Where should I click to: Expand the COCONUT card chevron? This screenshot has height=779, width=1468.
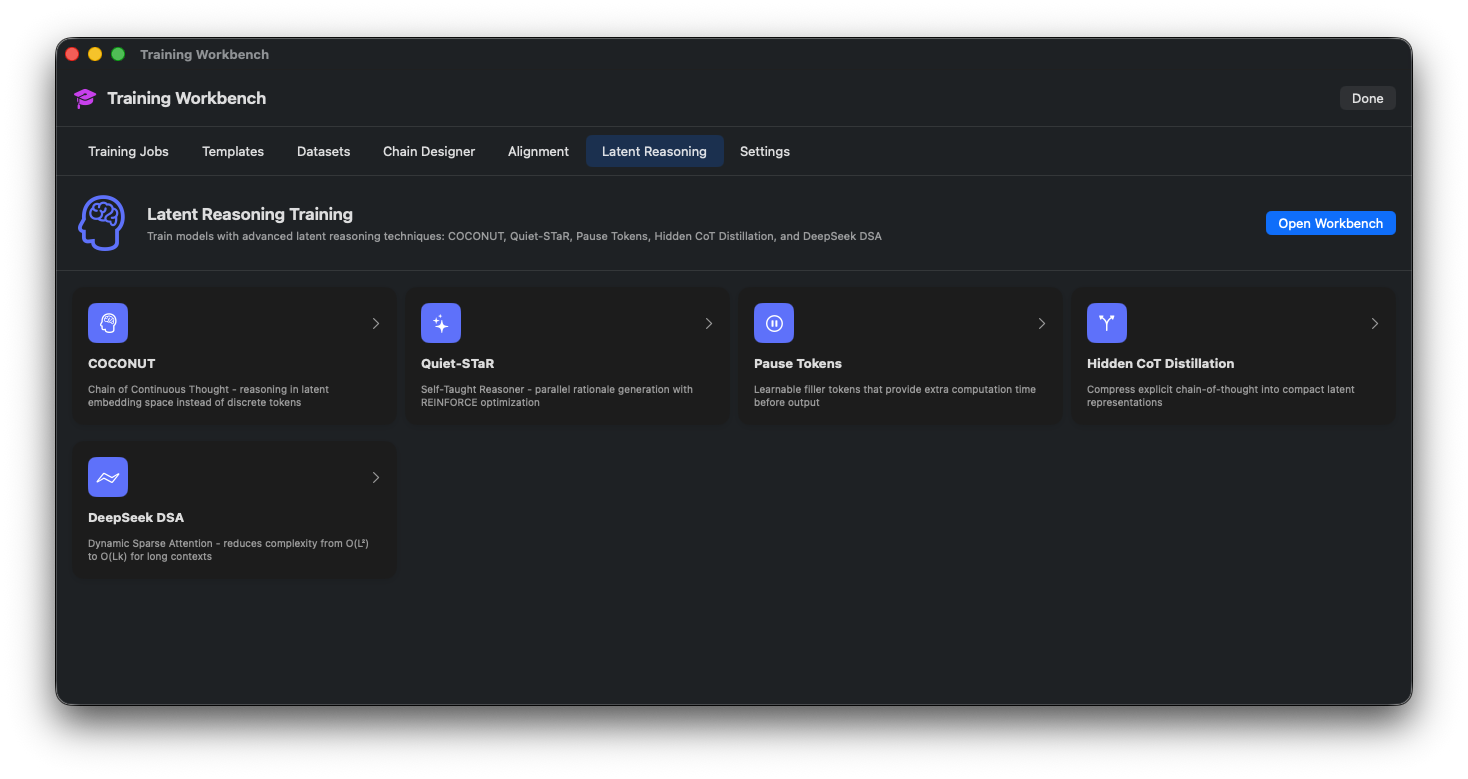[x=376, y=323]
